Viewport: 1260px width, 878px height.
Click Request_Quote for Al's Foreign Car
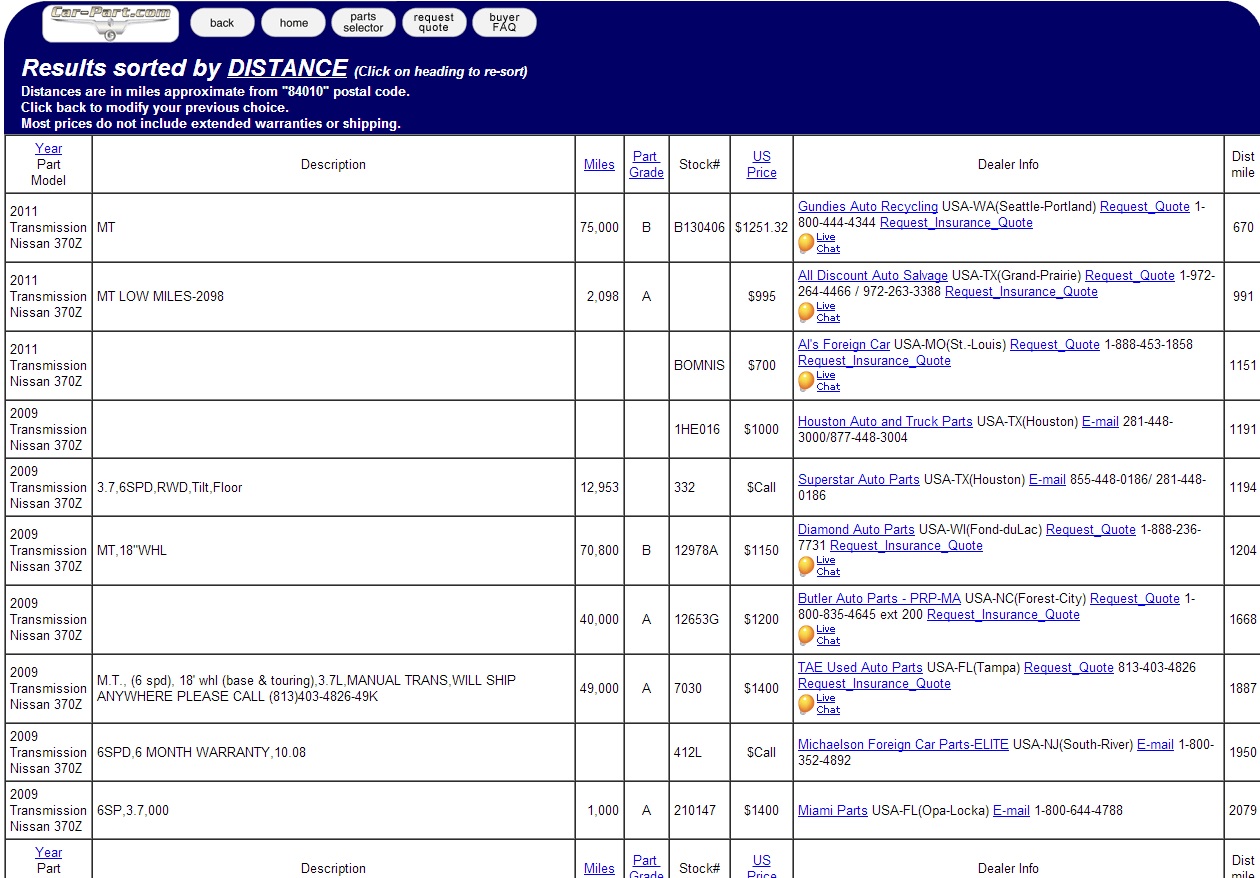(x=1055, y=345)
